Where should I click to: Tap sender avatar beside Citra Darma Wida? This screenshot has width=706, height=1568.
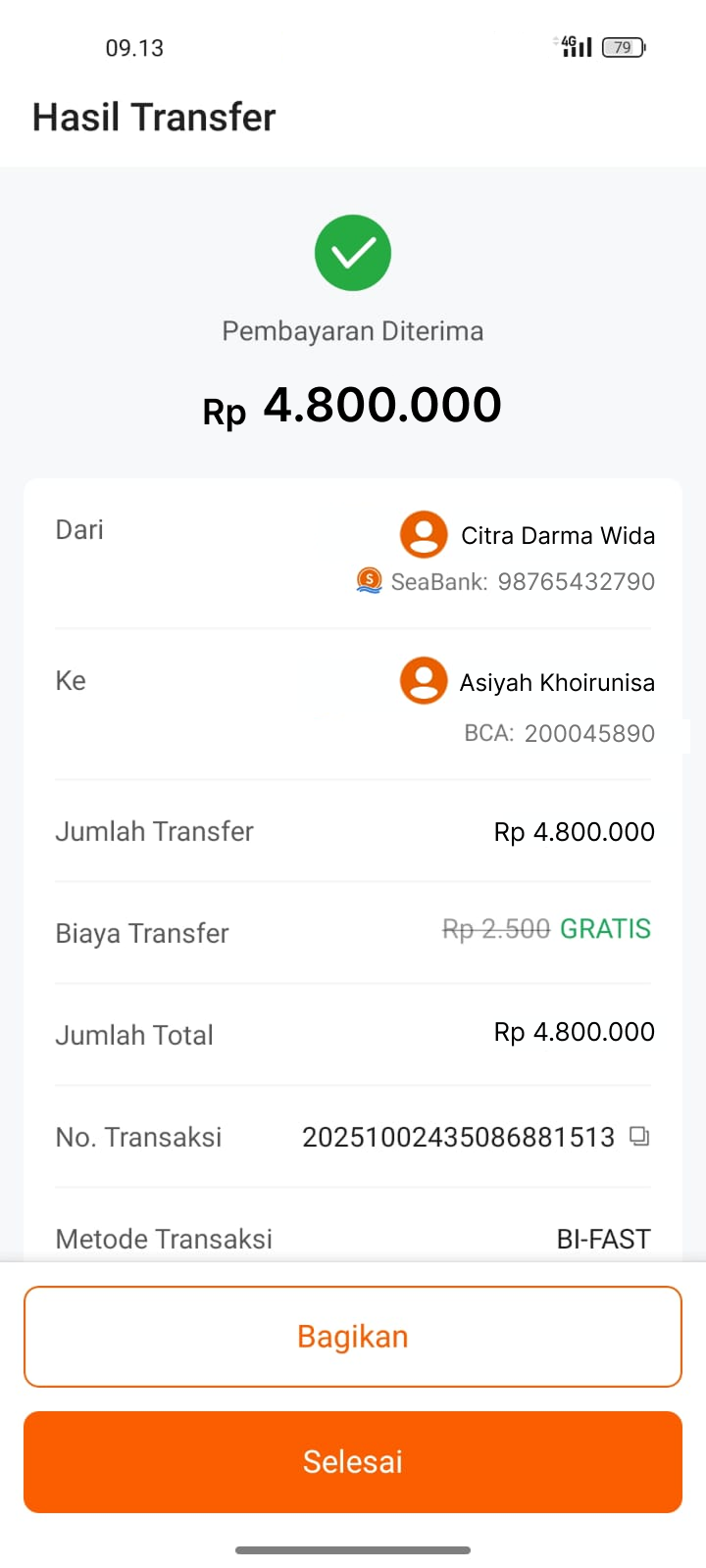pos(424,534)
